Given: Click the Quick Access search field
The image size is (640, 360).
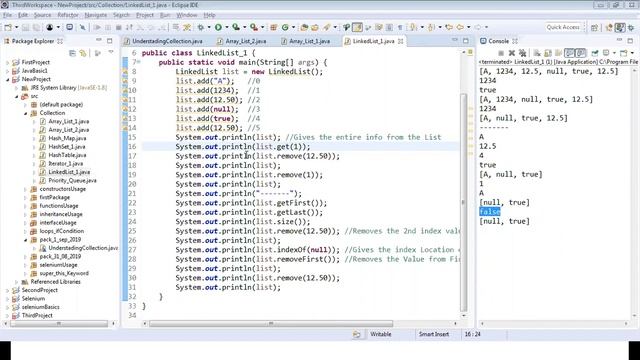Looking at the screenshot, I should pos(563,27).
